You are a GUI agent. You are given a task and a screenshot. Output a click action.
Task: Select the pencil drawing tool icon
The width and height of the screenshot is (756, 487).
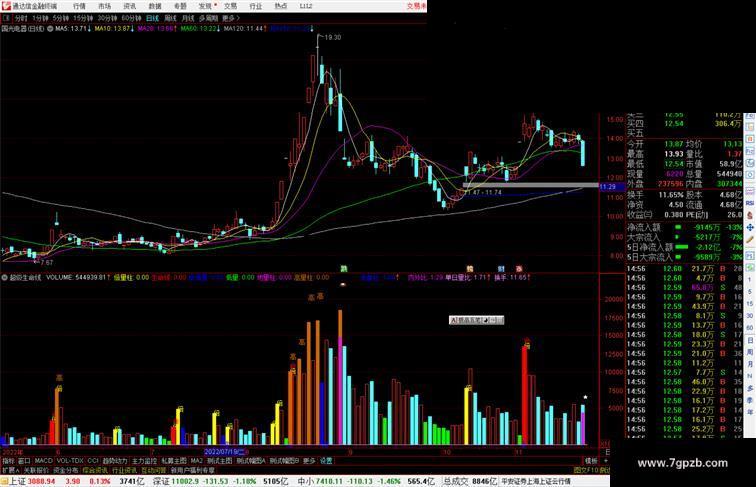750,240
